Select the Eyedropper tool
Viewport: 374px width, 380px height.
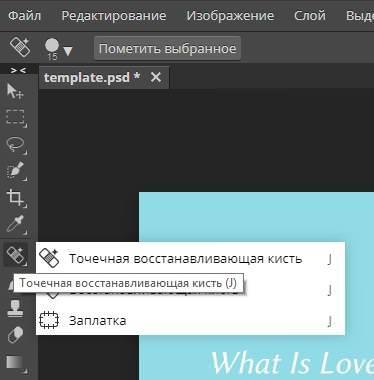[16, 224]
